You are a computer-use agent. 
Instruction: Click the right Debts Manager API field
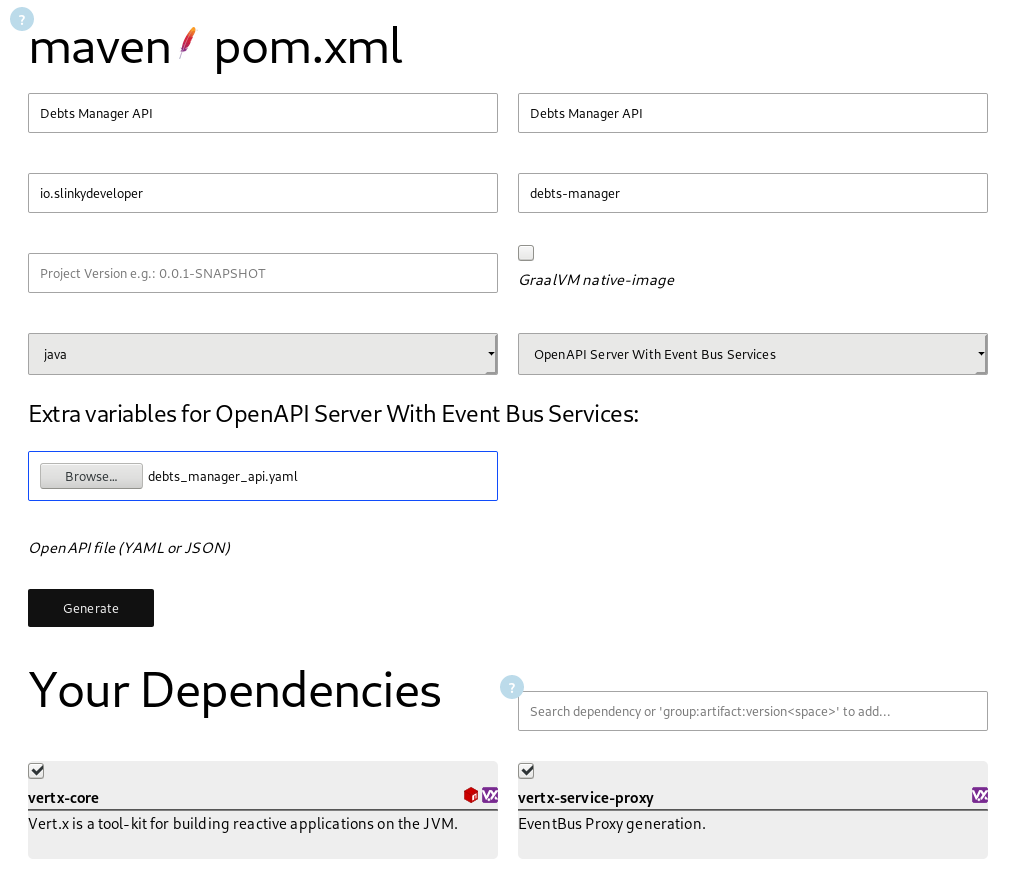point(752,113)
